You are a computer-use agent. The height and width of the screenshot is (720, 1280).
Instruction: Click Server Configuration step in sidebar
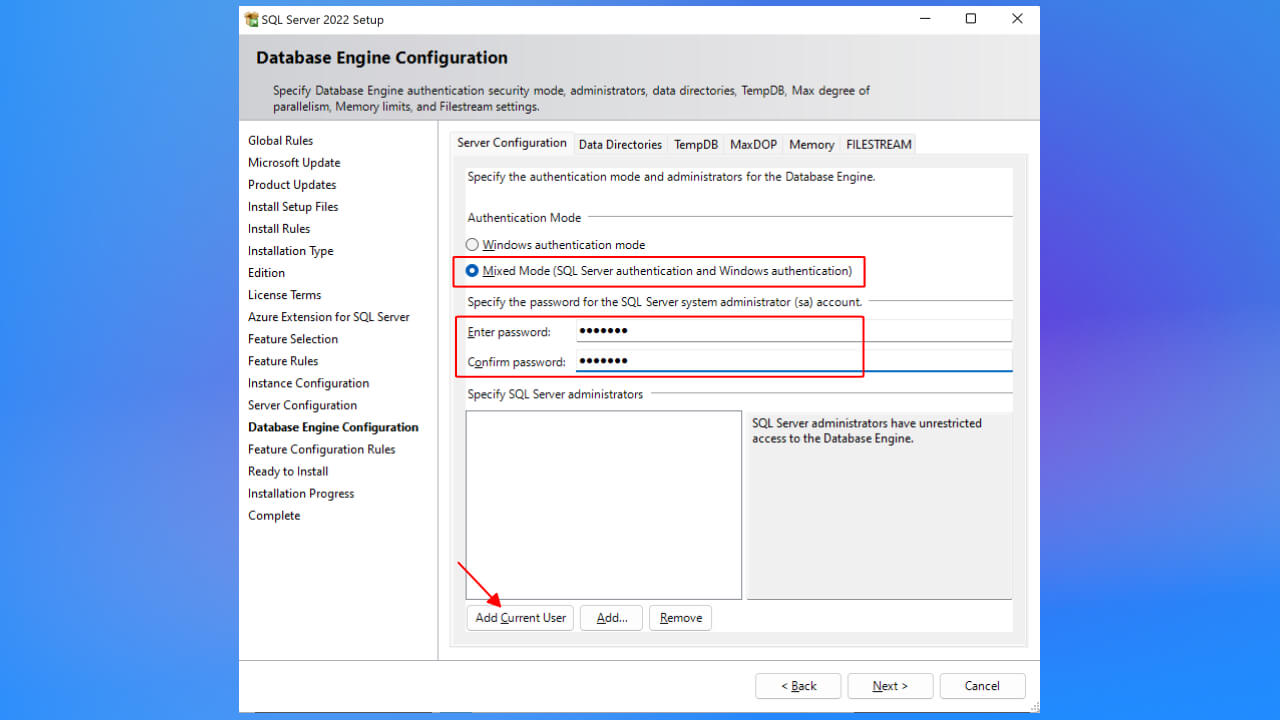click(x=303, y=405)
